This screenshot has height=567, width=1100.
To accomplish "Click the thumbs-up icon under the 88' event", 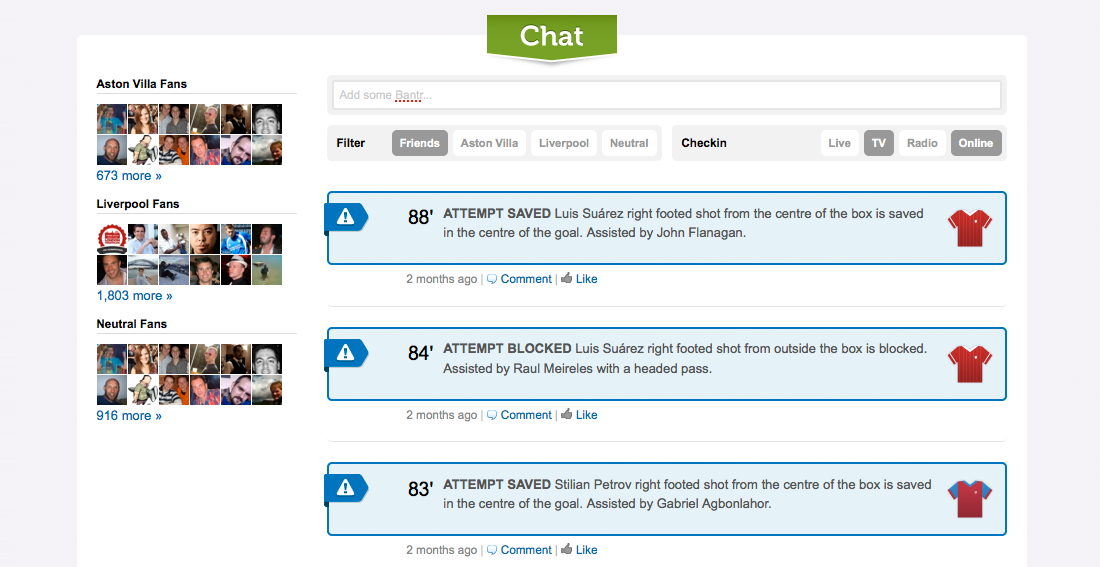I will (x=567, y=278).
